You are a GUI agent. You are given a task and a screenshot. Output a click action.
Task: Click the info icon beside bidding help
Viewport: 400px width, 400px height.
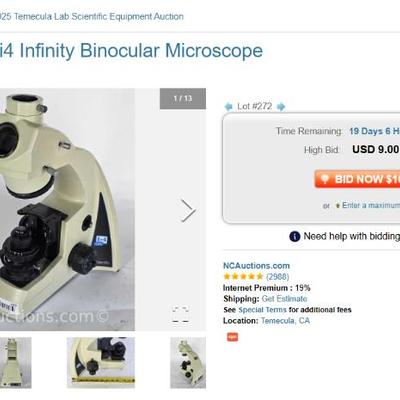click(295, 236)
